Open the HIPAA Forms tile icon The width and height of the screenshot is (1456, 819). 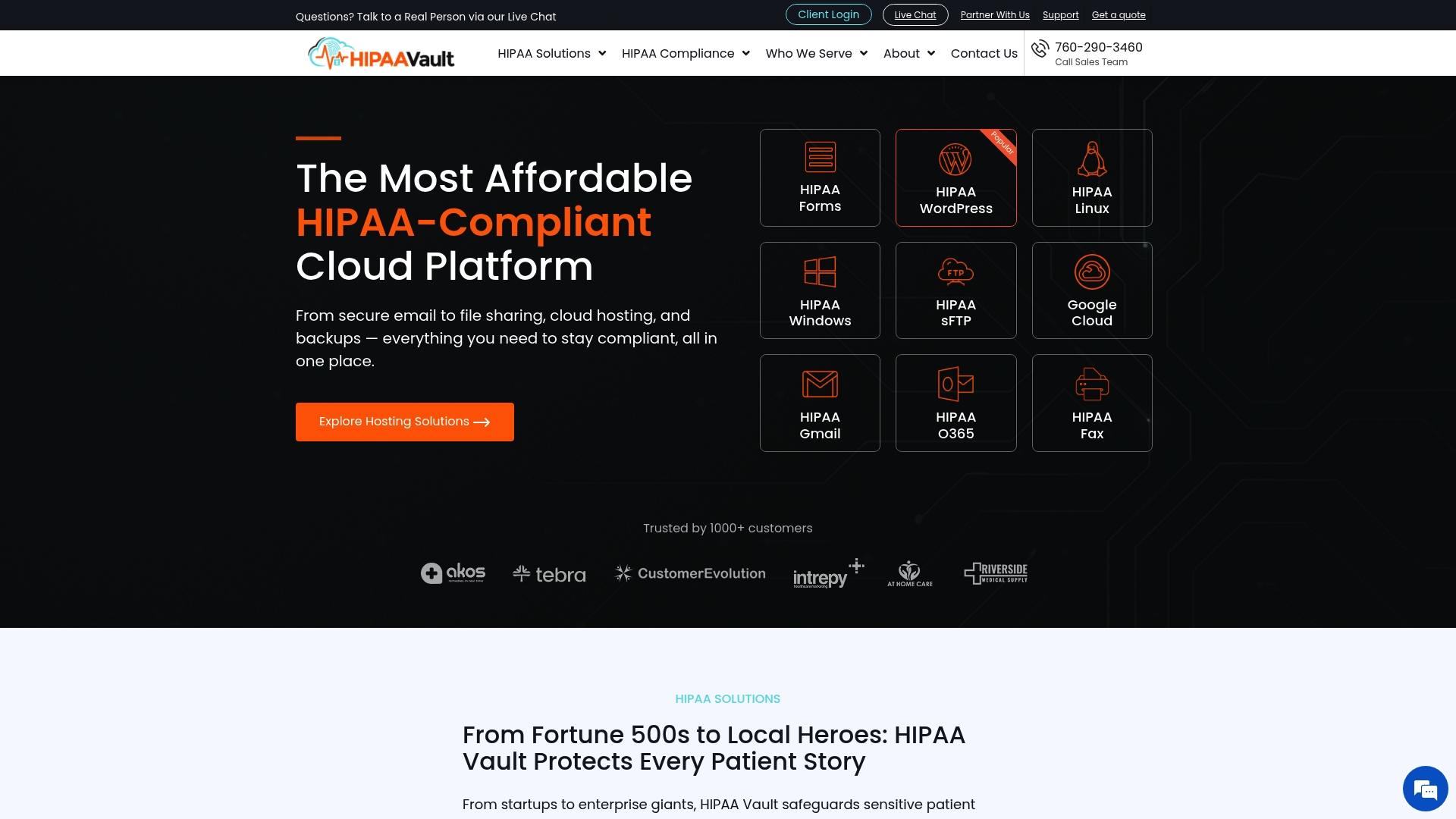click(x=820, y=157)
